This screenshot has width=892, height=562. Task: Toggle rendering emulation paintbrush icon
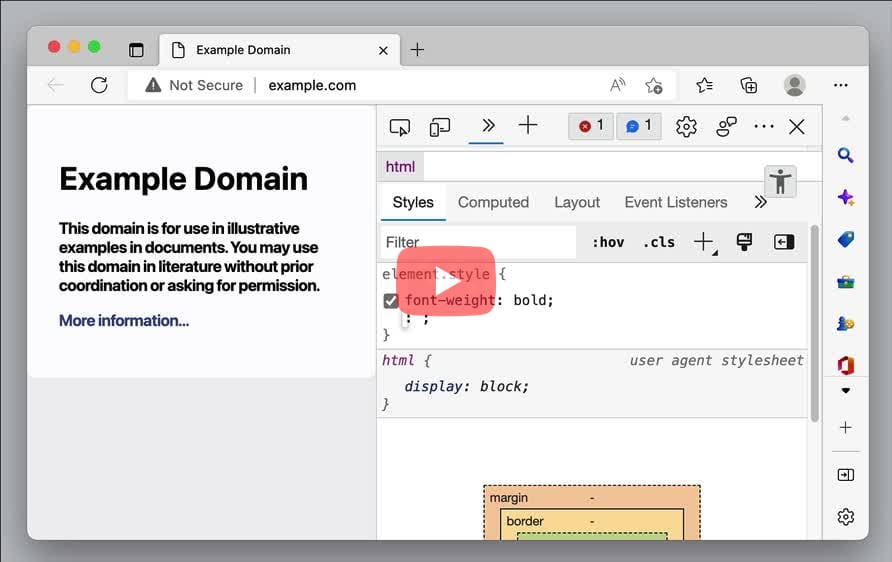point(744,242)
